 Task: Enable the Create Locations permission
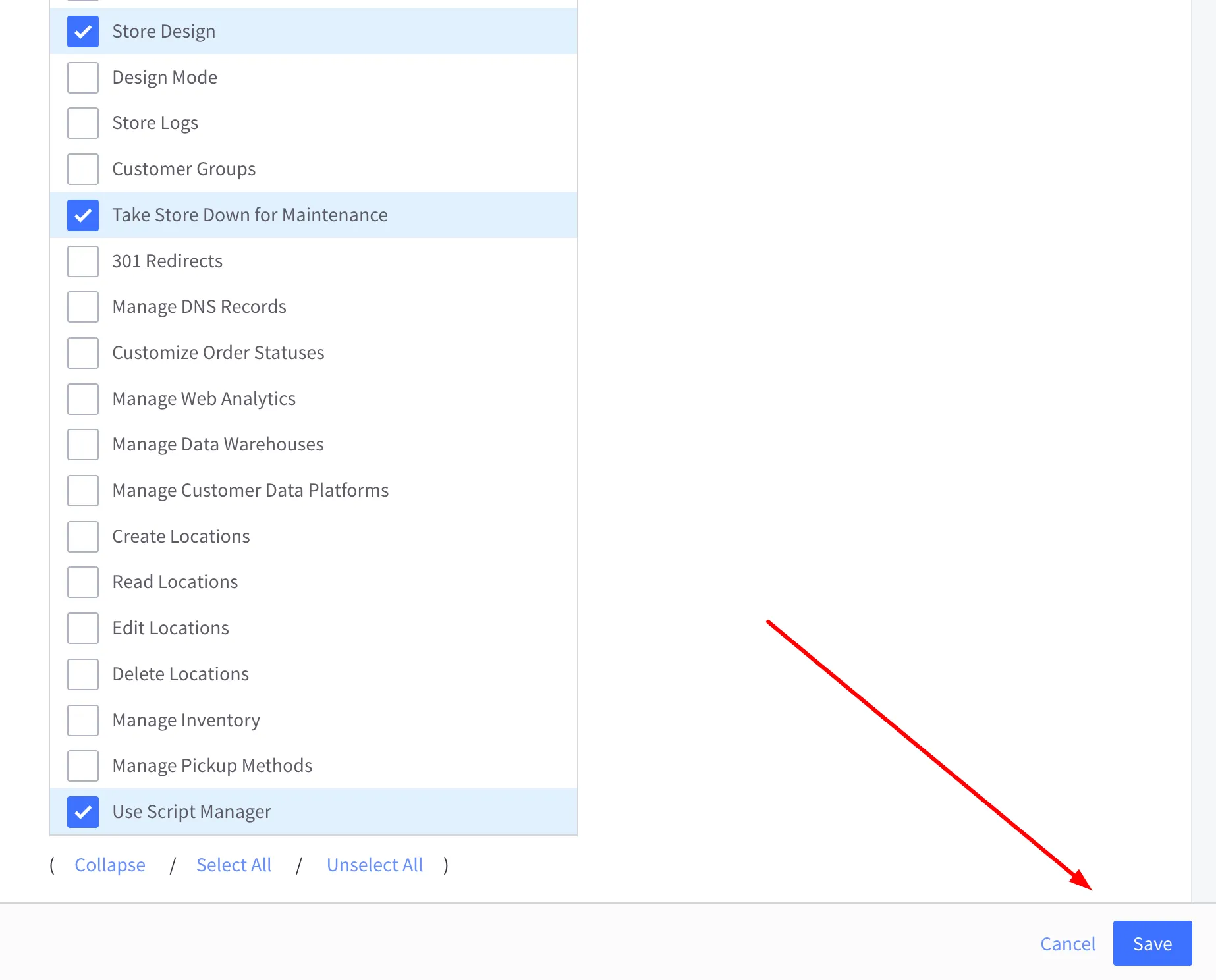tap(83, 537)
